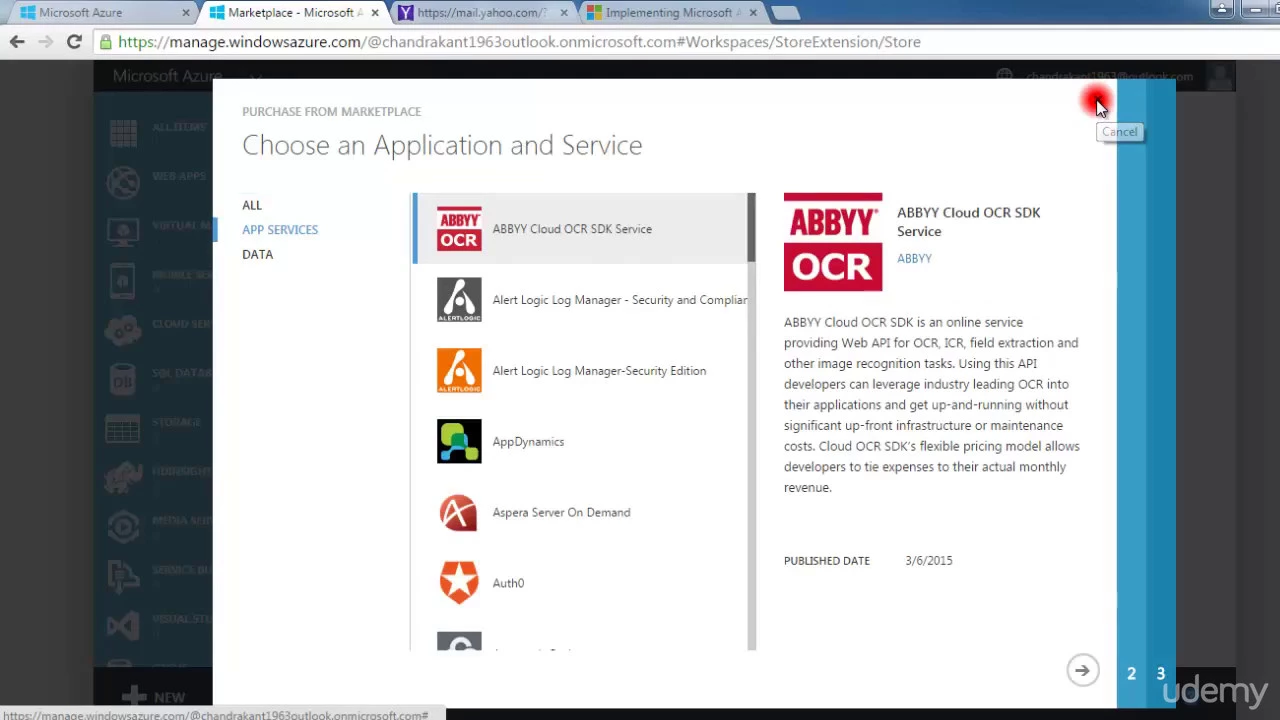Close the Yahoo mail tab
Screen dimensions: 1280x720
(x=564, y=13)
